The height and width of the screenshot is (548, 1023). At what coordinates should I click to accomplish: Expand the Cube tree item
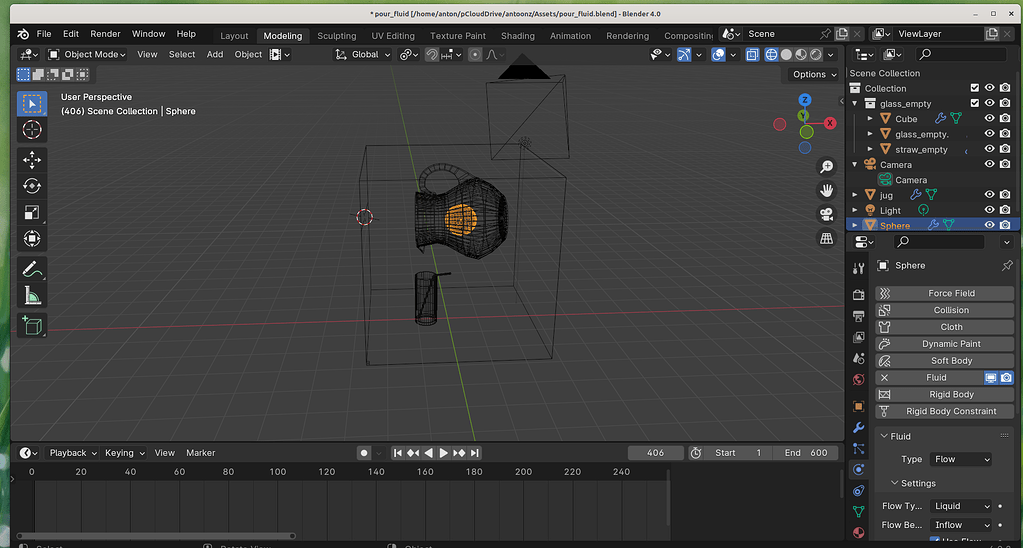tap(870, 119)
